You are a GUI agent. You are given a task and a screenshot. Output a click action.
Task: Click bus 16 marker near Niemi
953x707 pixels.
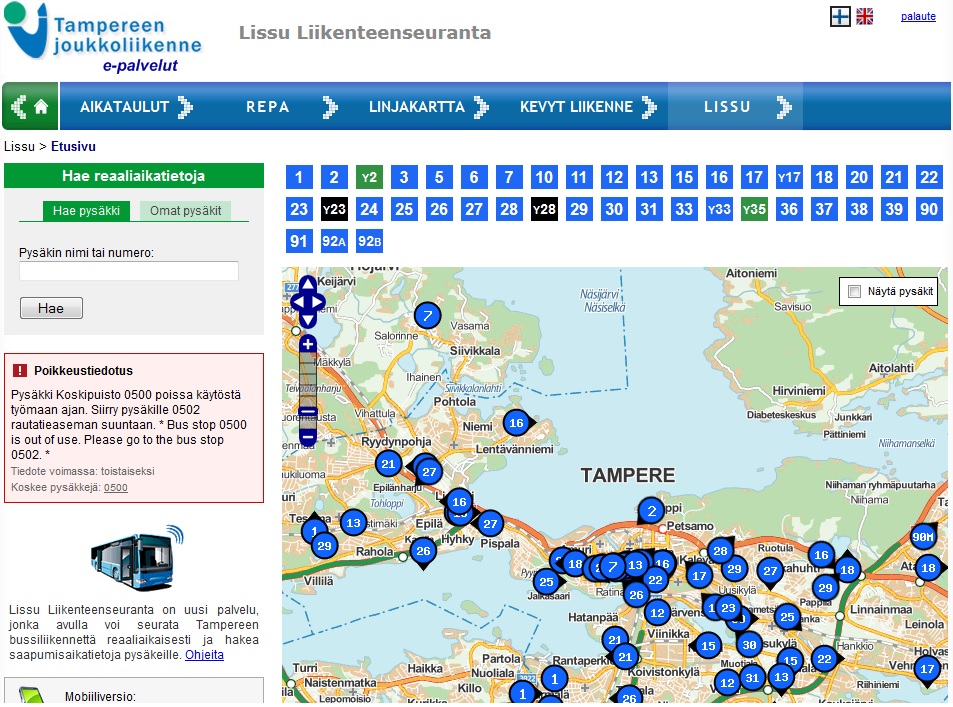[x=516, y=423]
